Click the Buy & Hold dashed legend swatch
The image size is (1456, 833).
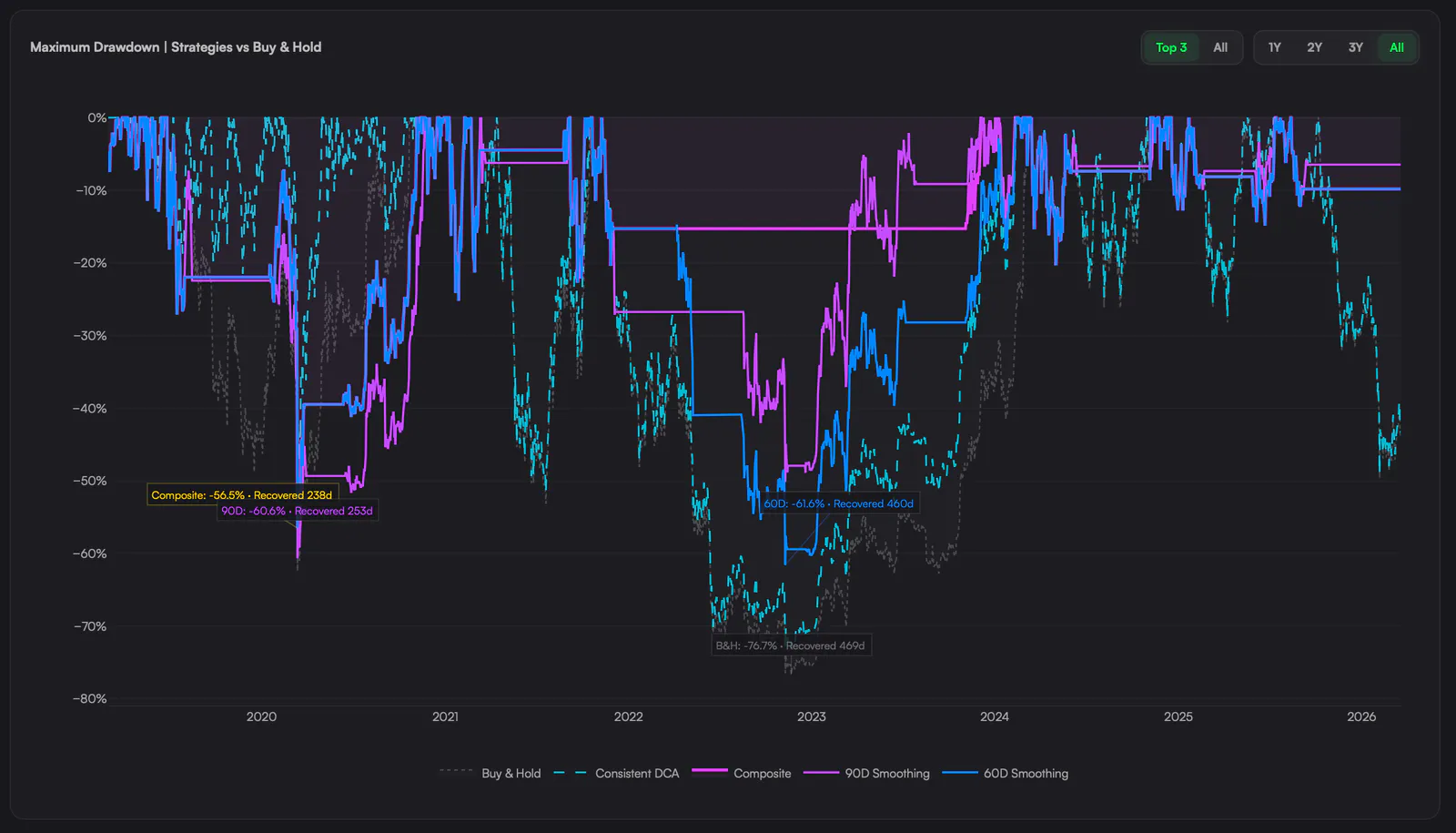457,772
